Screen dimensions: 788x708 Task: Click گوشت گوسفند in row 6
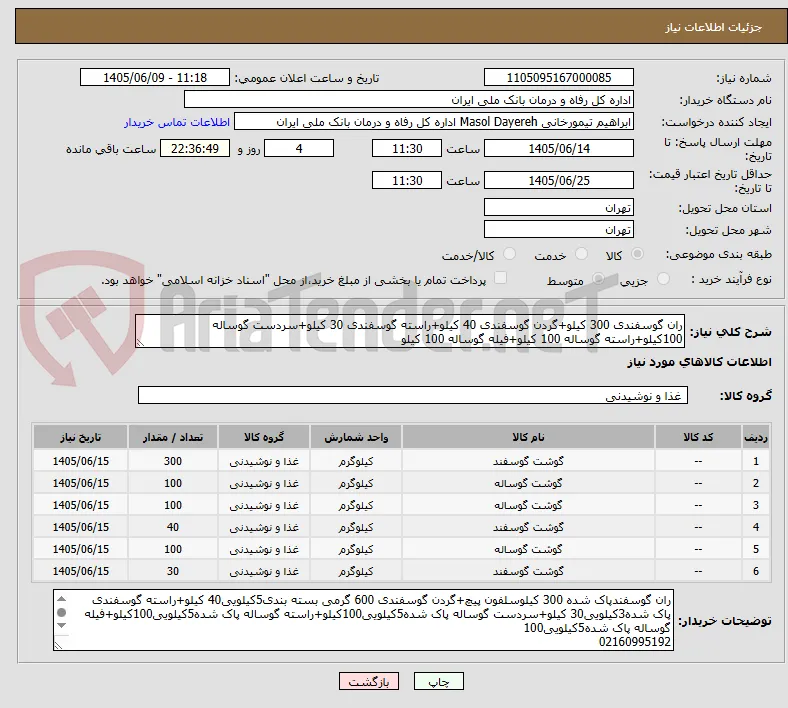click(x=528, y=571)
